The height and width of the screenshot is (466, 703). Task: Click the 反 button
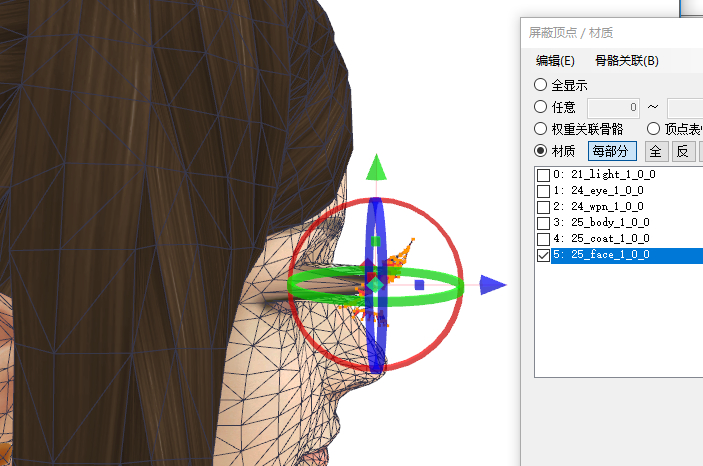[x=683, y=151]
